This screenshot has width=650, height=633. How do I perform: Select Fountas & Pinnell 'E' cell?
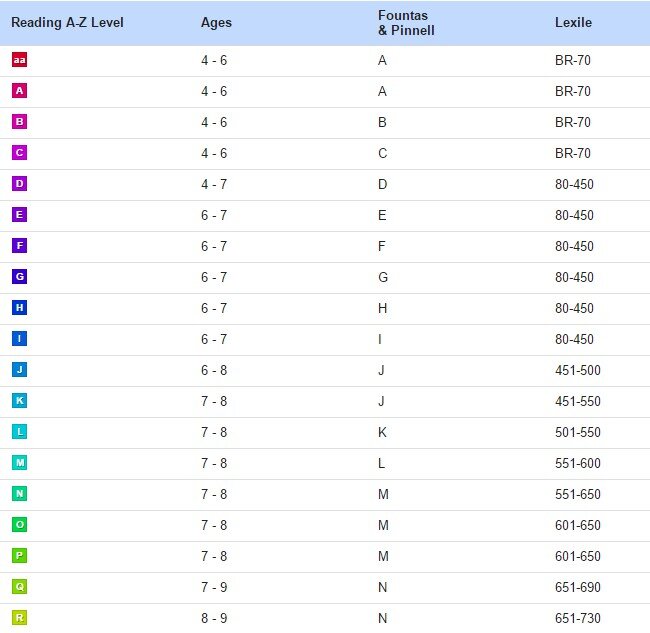(x=382, y=215)
